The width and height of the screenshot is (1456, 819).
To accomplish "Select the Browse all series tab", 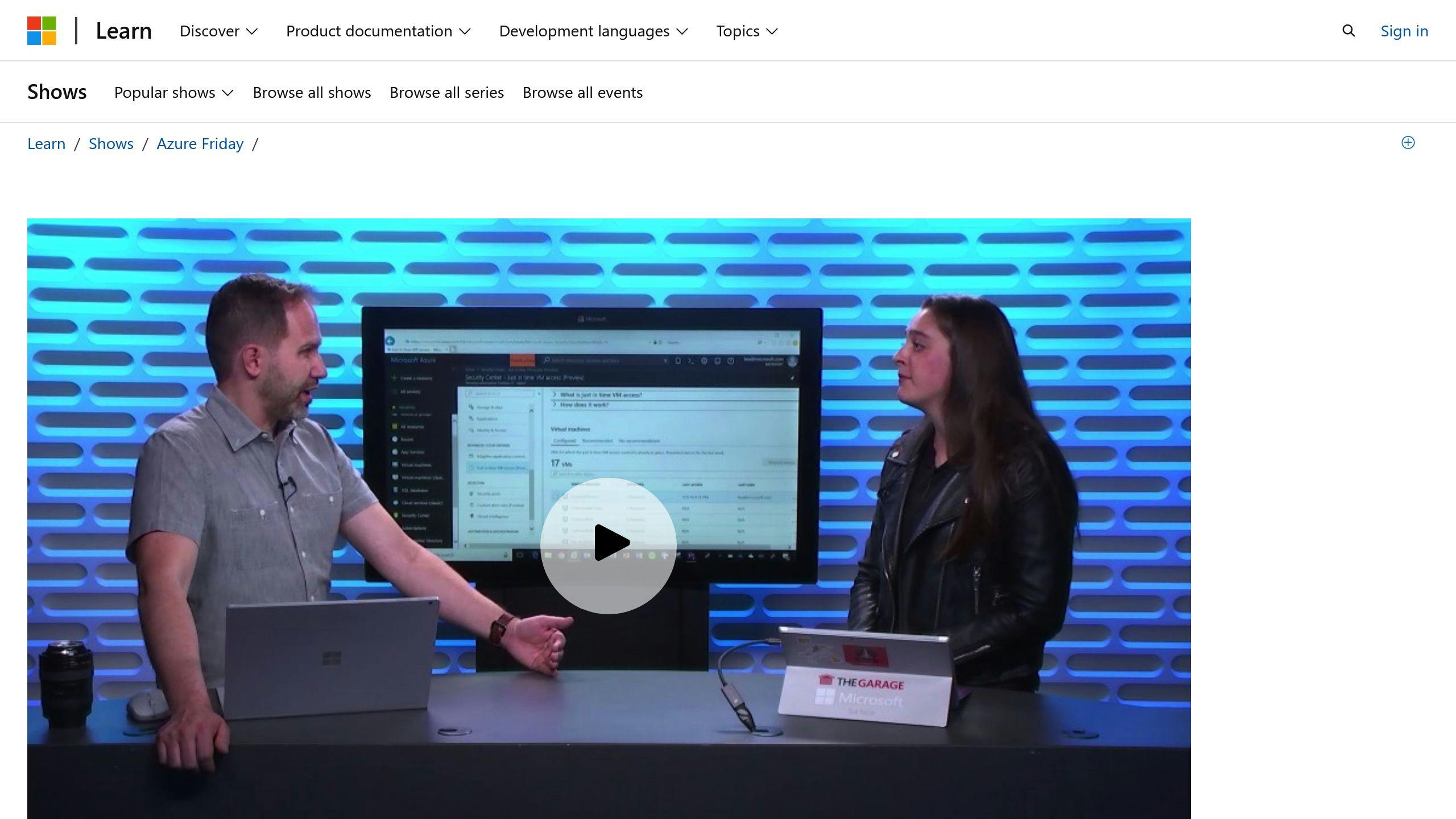I will tap(447, 91).
